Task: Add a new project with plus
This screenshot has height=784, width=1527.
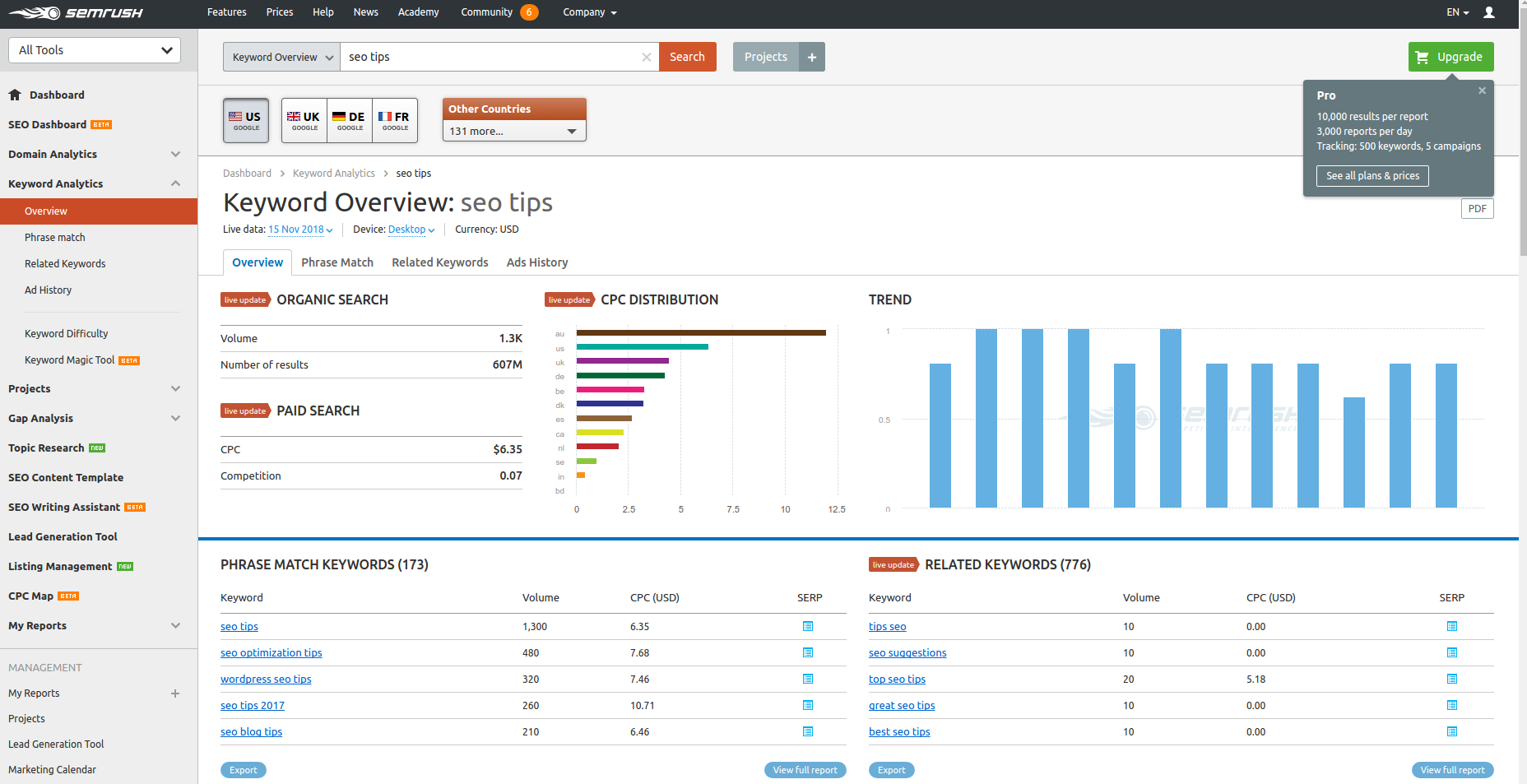Action: (812, 57)
